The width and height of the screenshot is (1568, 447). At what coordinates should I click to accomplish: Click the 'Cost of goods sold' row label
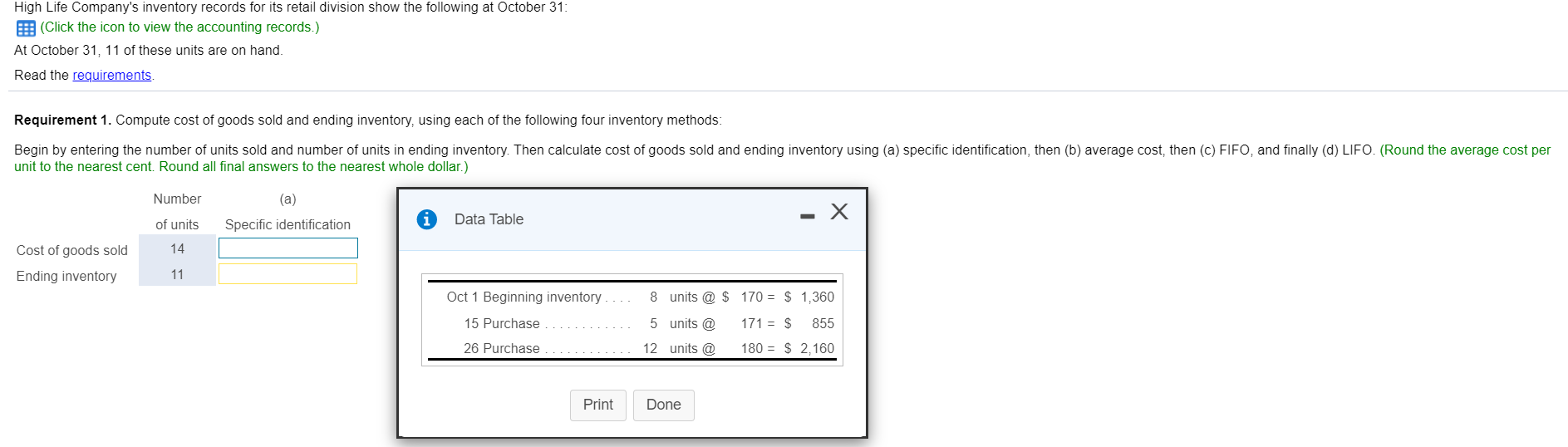(72, 251)
